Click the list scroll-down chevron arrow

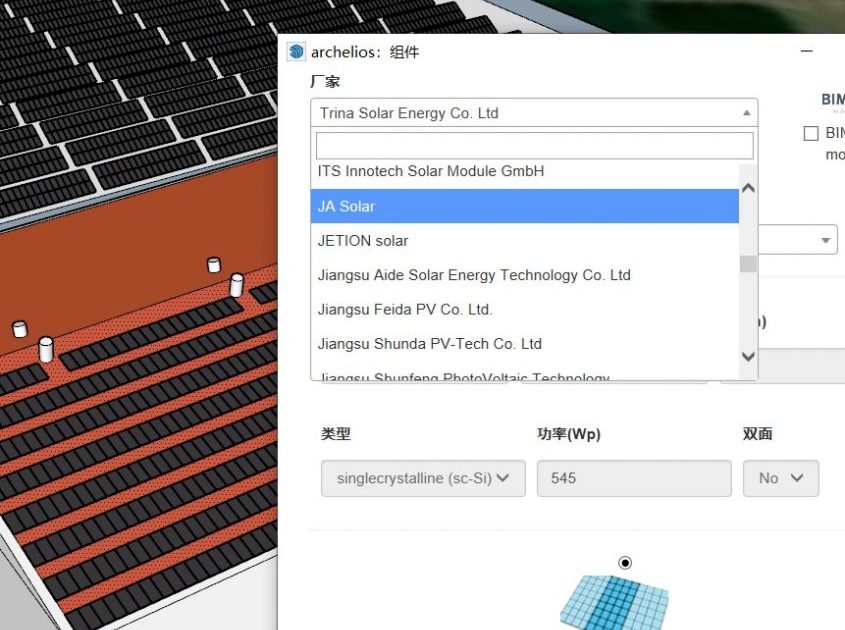click(748, 356)
